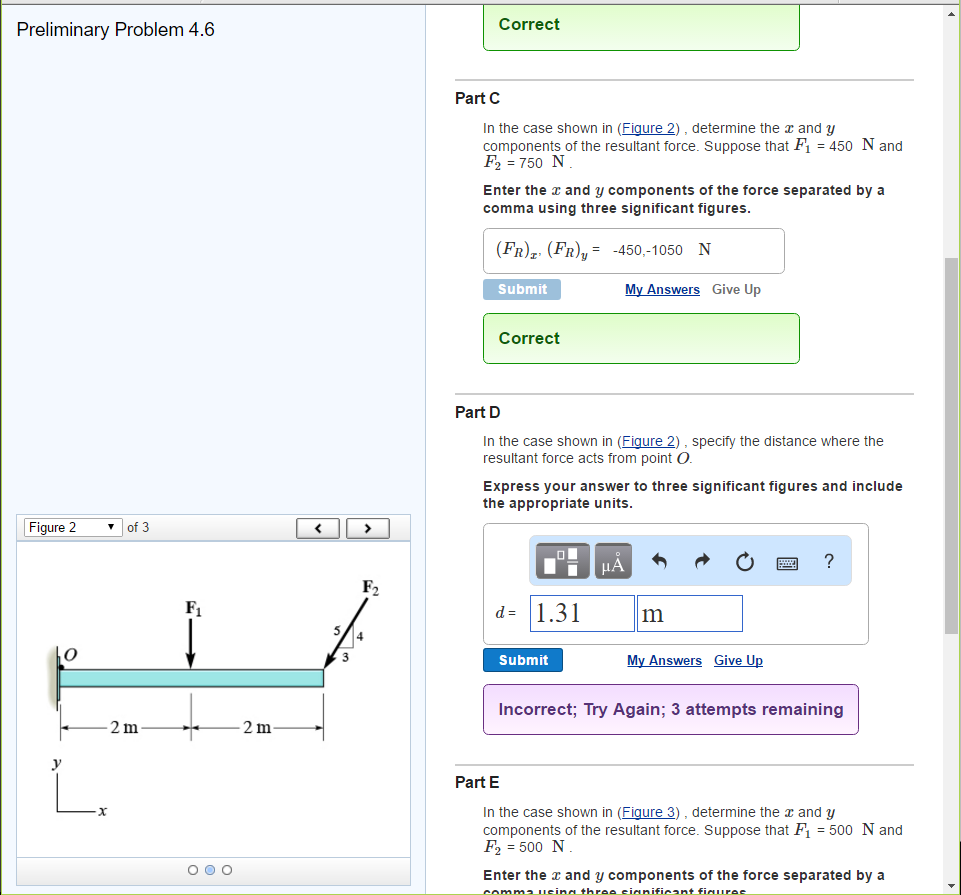Click the grayed Submit button in Part C
Screen dimensions: 961x895
click(x=522, y=289)
